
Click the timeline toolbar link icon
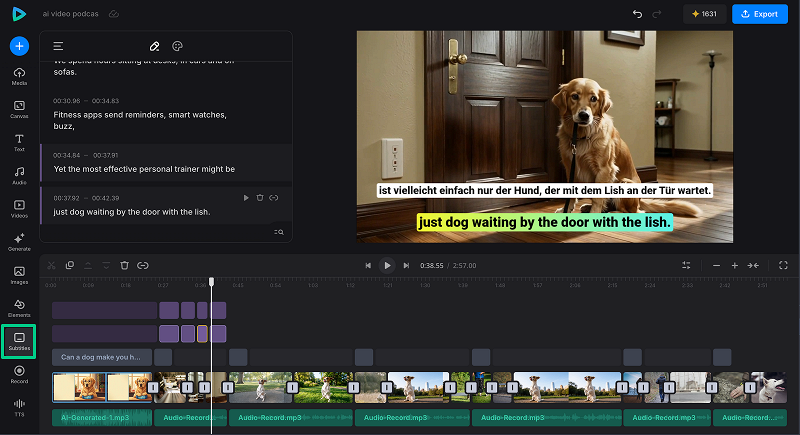(143, 265)
